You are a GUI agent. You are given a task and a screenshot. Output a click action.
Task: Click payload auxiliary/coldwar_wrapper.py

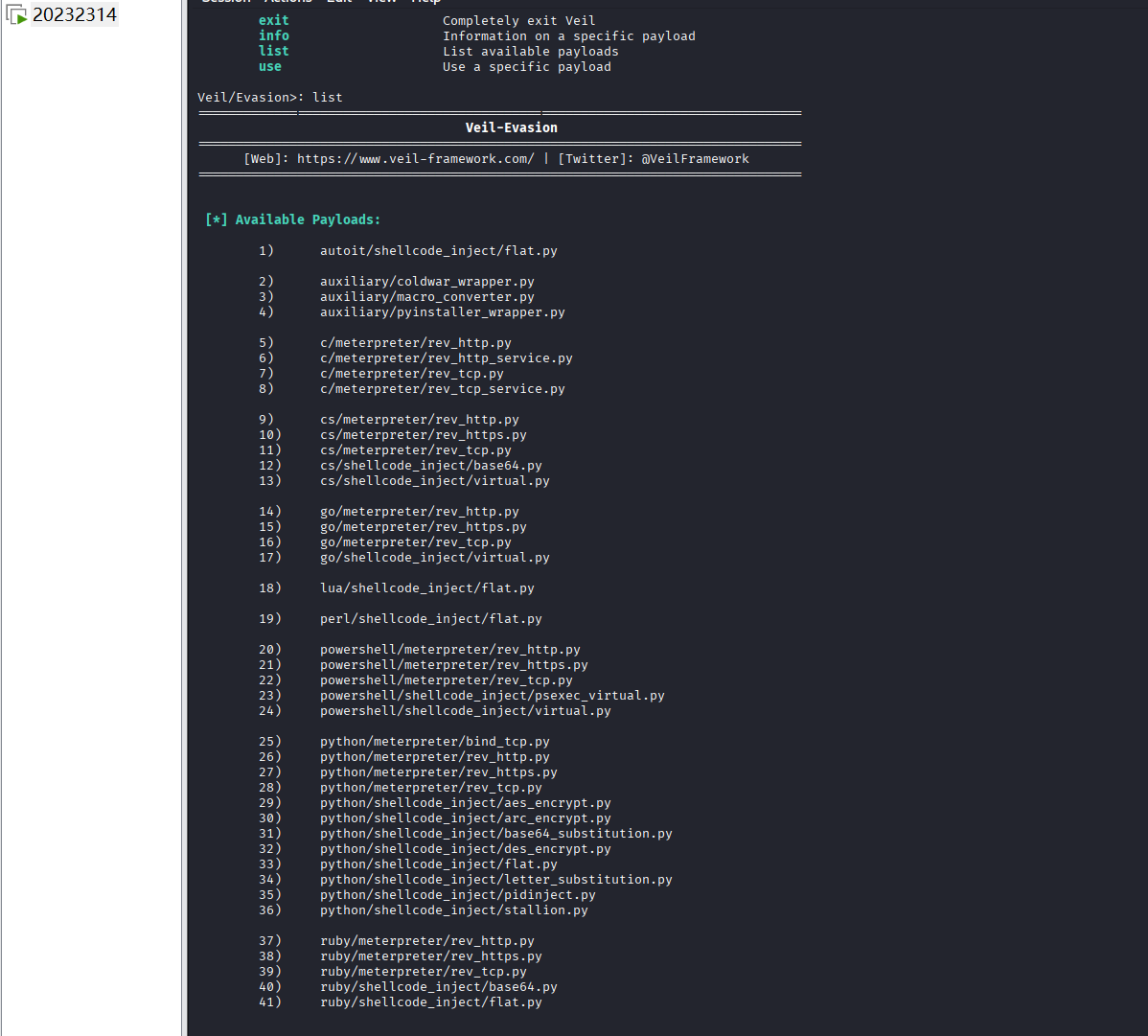coord(426,281)
